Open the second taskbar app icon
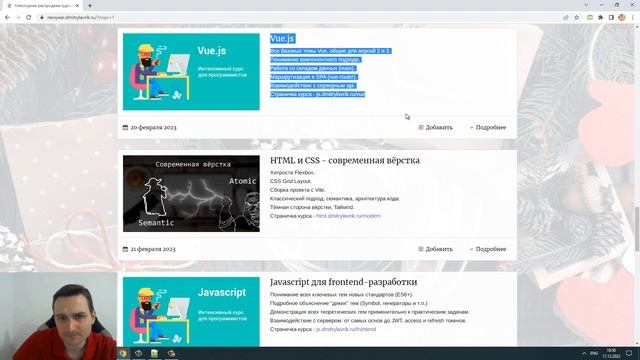Viewport: 640px width, 360px height. click(138, 353)
